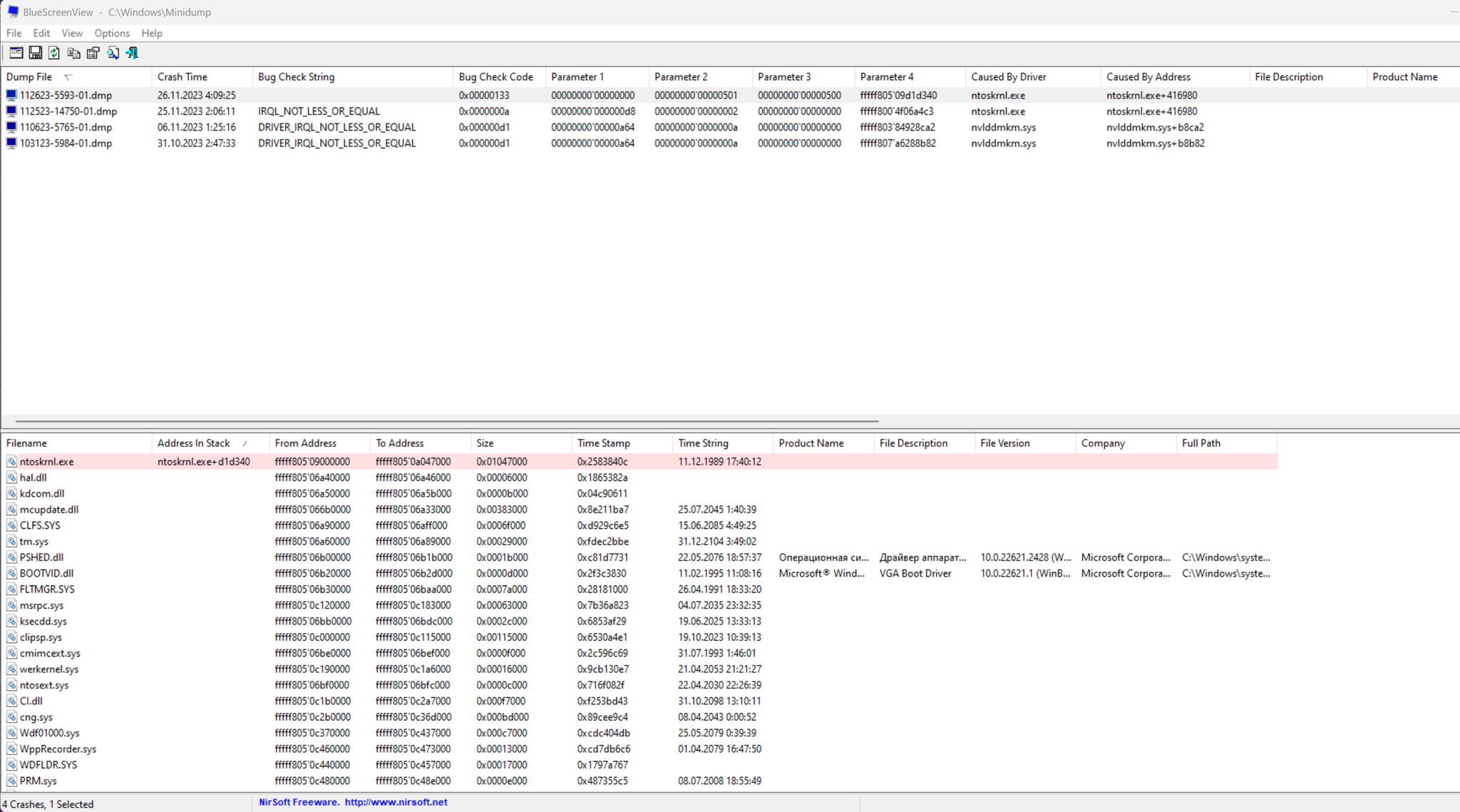Select the WppRecorder.sys driver row

639,749
